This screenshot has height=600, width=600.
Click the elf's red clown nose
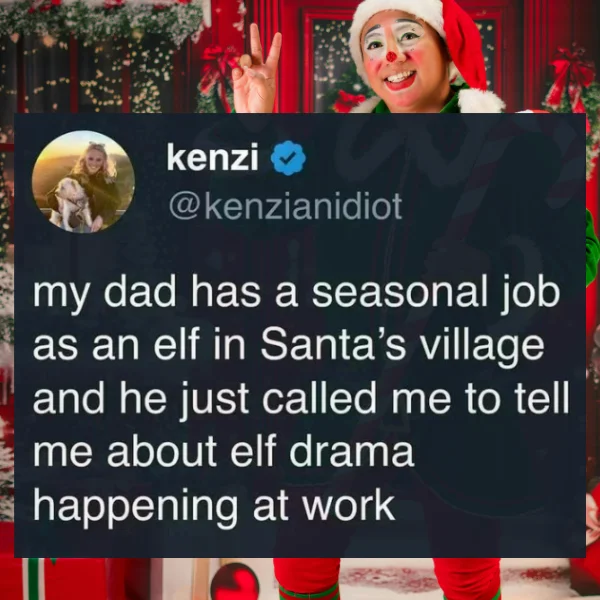391,56
